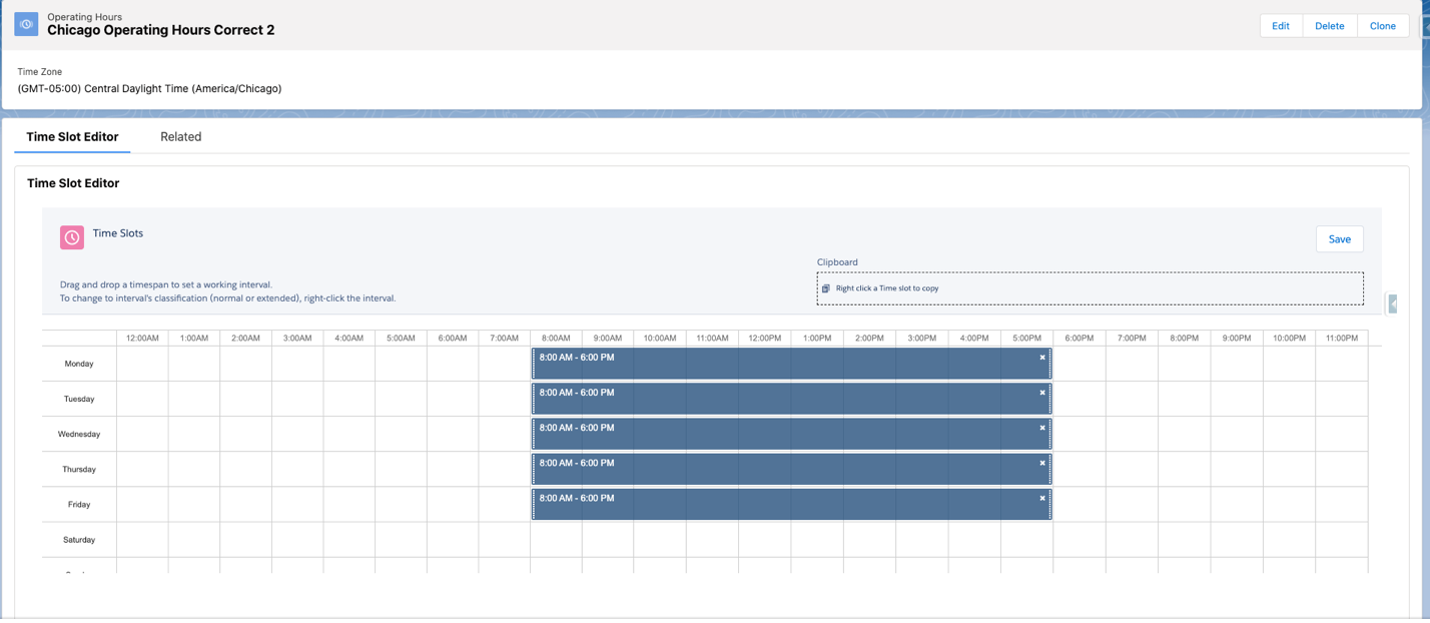The image size is (1430, 623).
Task: Click the Operating Hours record icon
Action: (26, 24)
